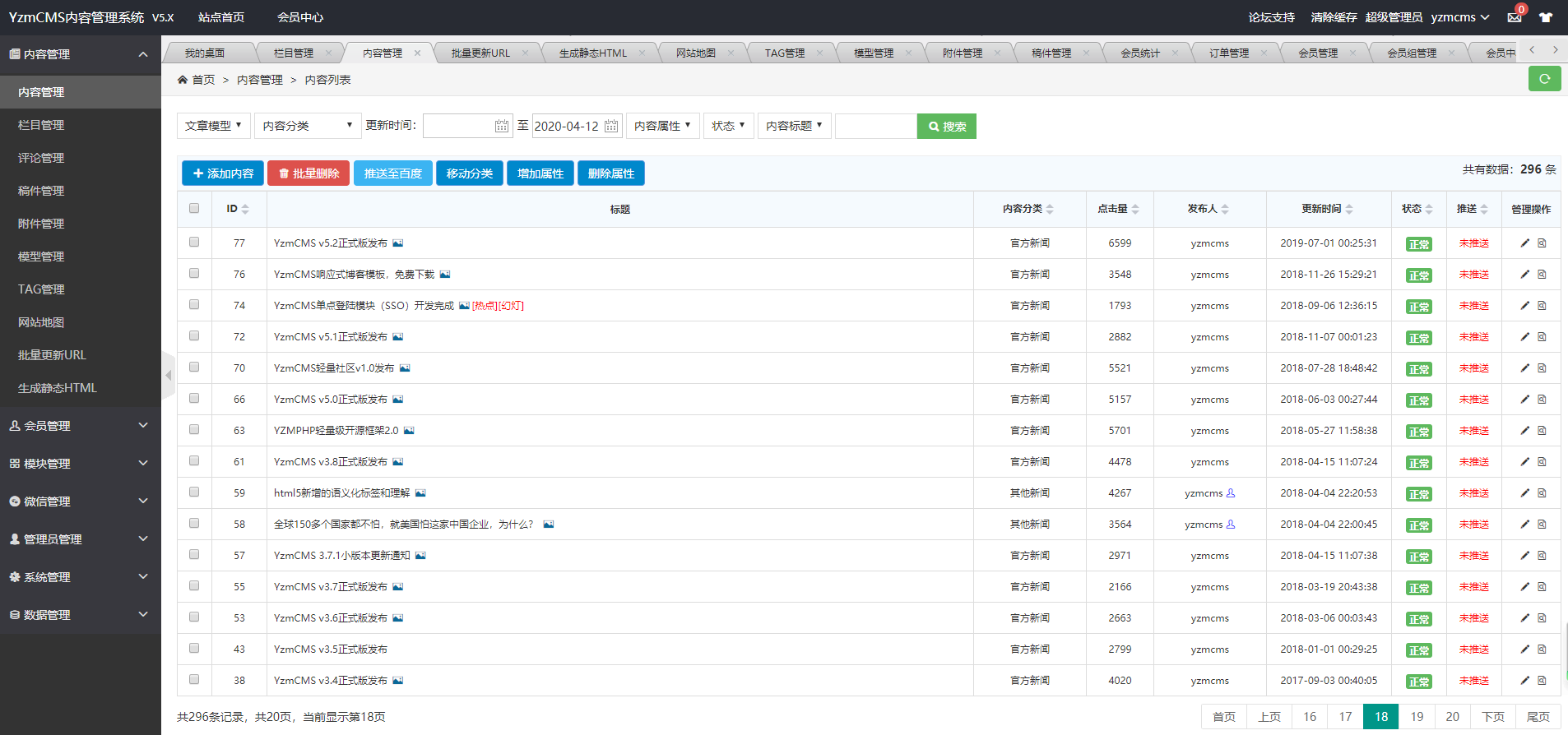The width and height of the screenshot is (1568, 735).
Task: Click preview icon for ID 77 row
Action: [x=1542, y=243]
